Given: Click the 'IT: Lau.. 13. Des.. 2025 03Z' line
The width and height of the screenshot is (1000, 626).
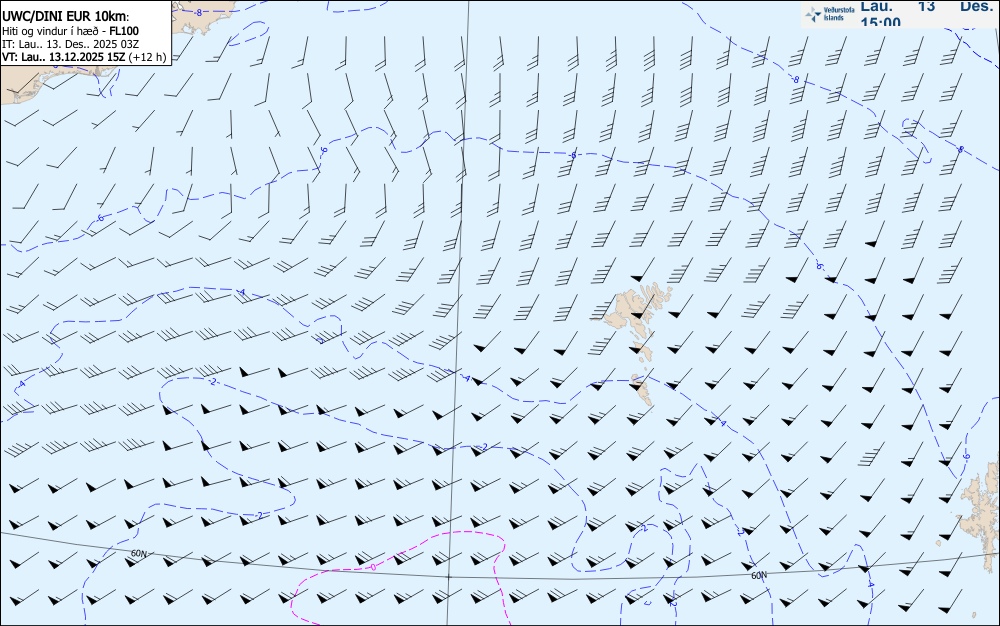Looking at the screenshot, I should point(71,44).
